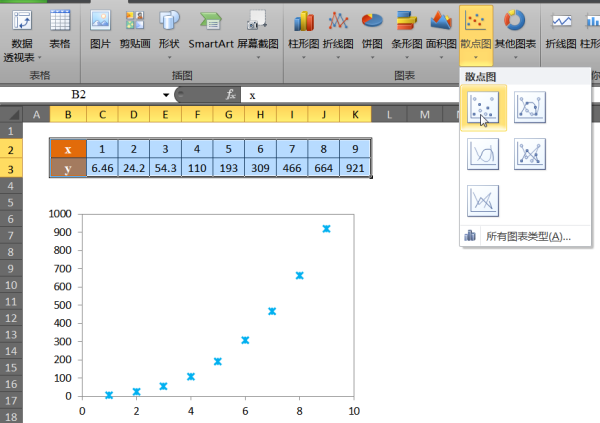Expand the 形状 shapes dropdown
Screen dimensions: 600x423
(x=169, y=57)
